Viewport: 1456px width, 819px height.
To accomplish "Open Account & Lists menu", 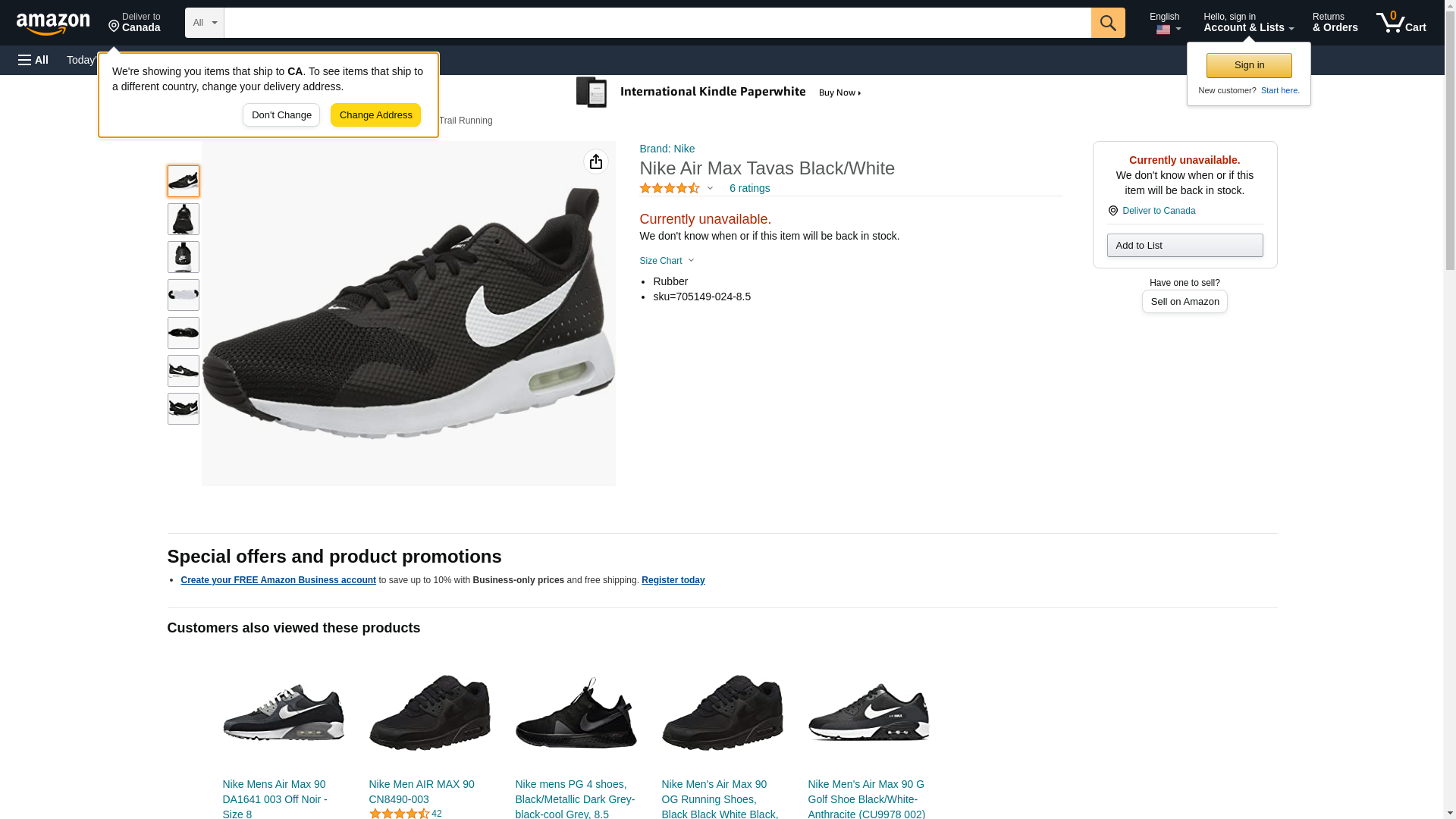I will coord(1247,23).
